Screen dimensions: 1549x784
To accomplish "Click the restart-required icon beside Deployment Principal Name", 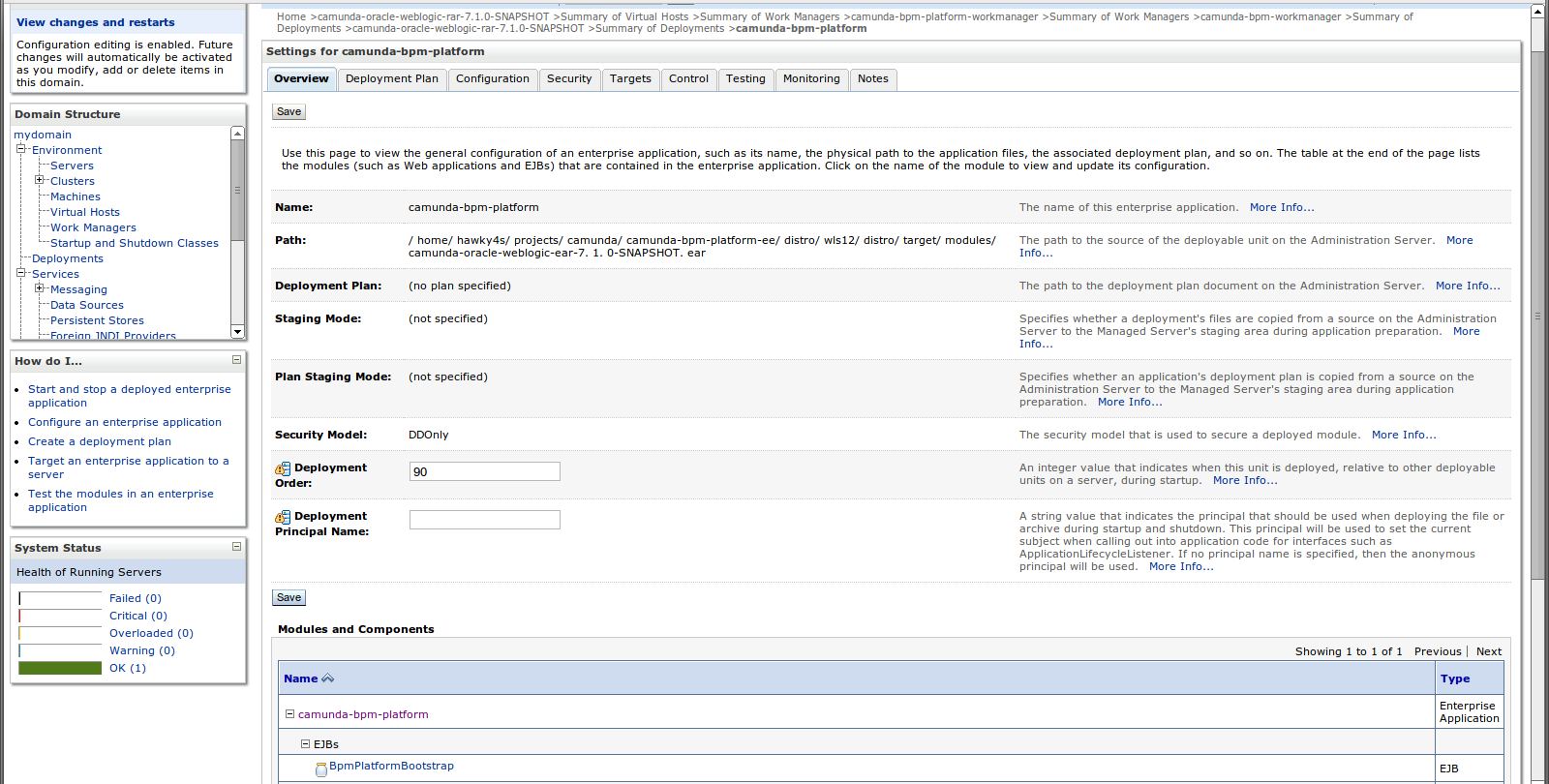I will [x=283, y=517].
